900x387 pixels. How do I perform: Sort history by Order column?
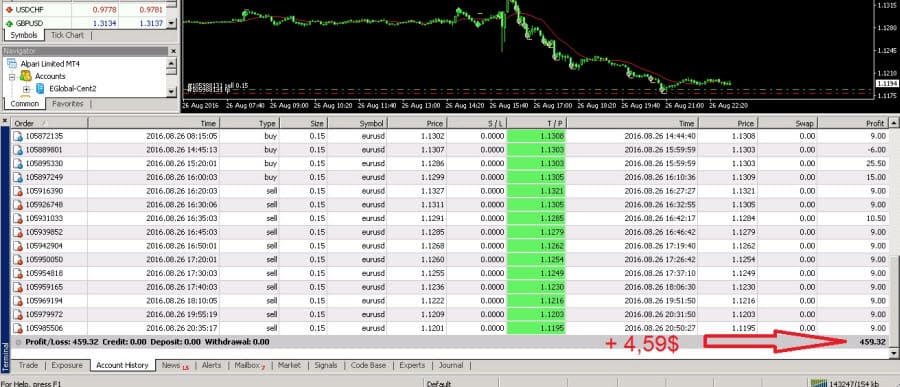click(x=49, y=123)
